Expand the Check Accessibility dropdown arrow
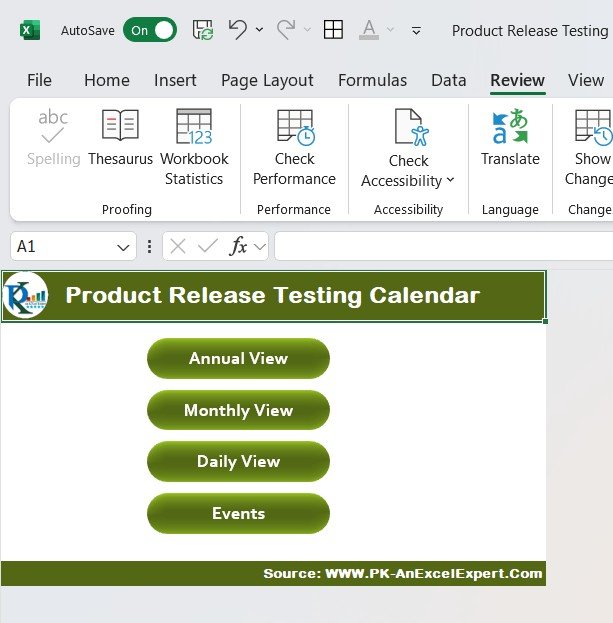613x623 pixels. coord(450,180)
